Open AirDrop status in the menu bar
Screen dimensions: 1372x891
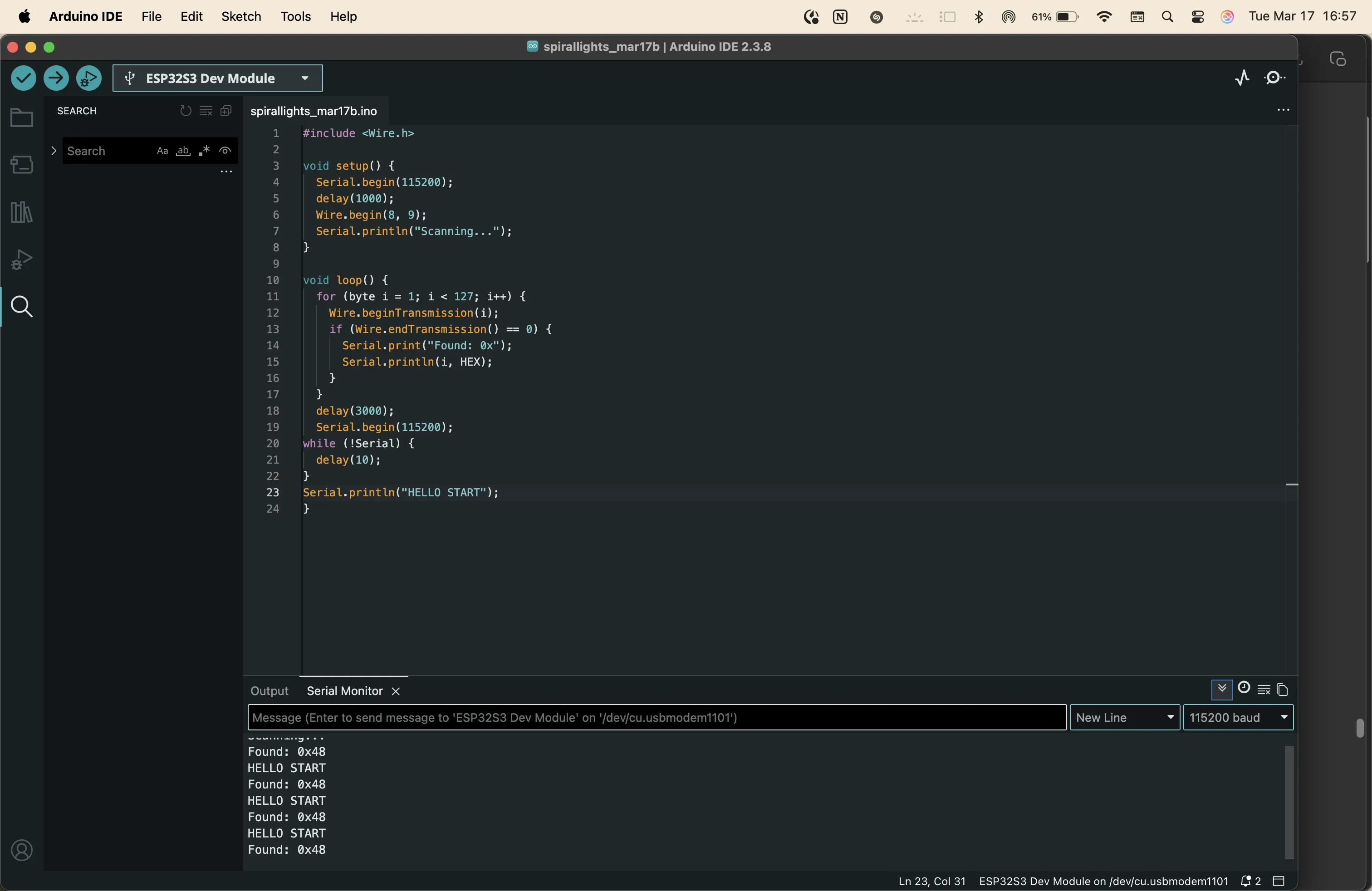pos(1008,17)
